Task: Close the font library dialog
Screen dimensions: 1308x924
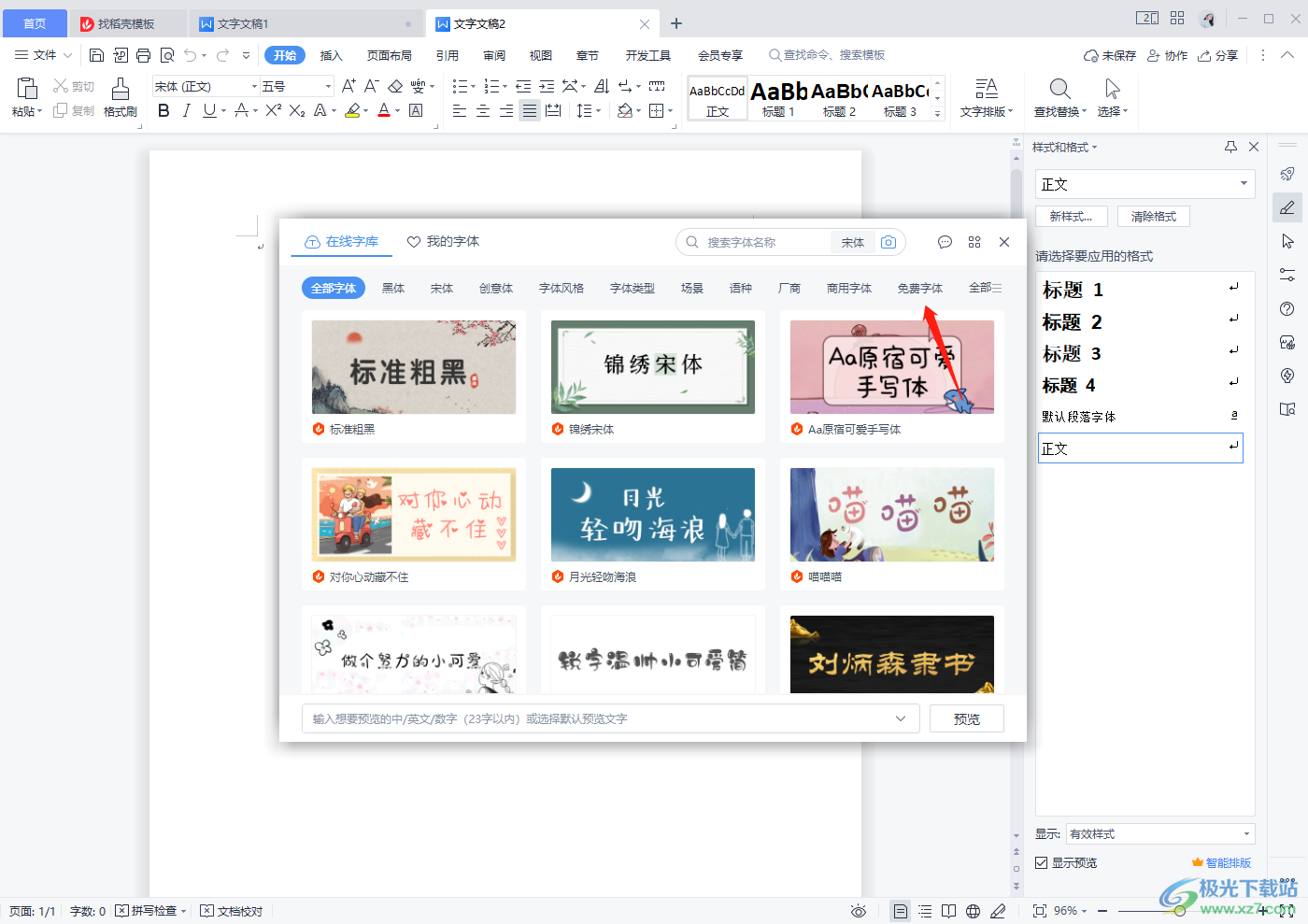Action: coord(1004,242)
